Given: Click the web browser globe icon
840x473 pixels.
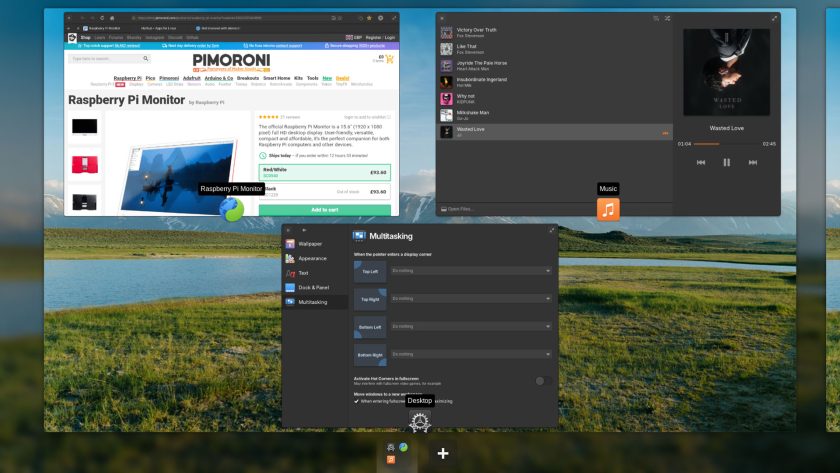Looking at the screenshot, I should (x=231, y=209).
